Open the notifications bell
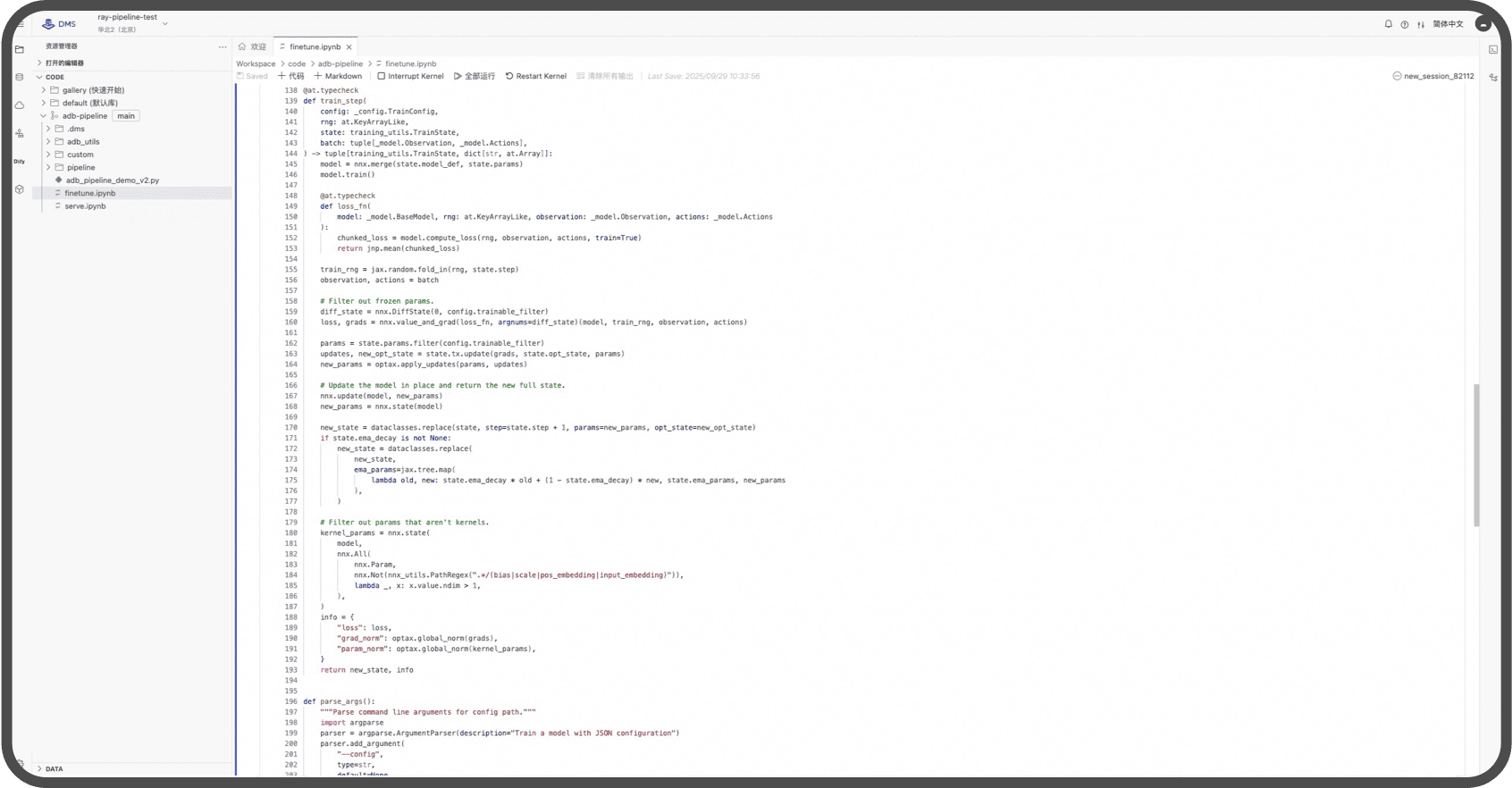The image size is (1512, 788). 1388,24
